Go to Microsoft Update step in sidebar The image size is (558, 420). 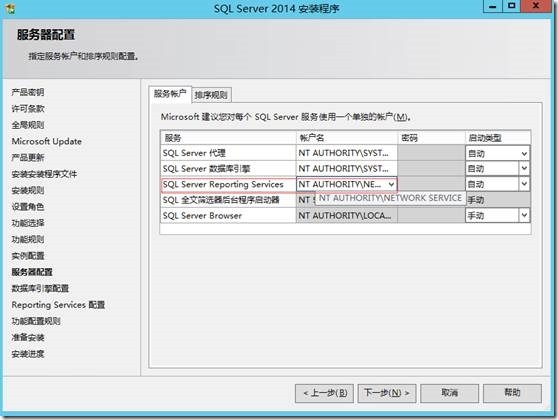point(47,141)
